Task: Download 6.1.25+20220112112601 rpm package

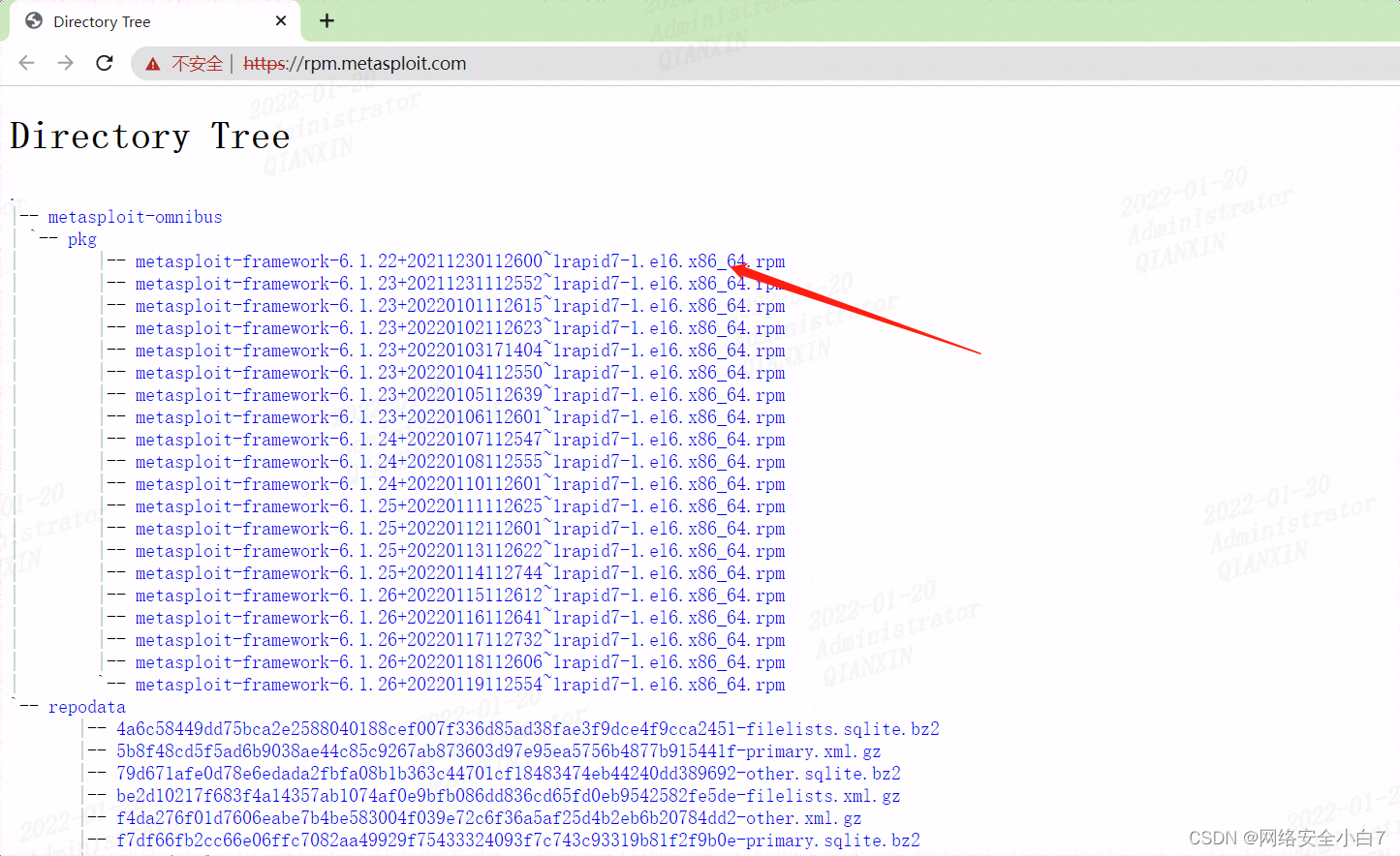Action: [x=460, y=529]
